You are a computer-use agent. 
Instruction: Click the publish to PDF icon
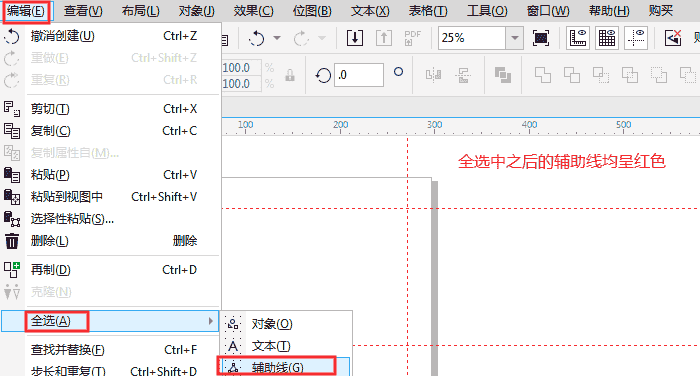point(412,38)
